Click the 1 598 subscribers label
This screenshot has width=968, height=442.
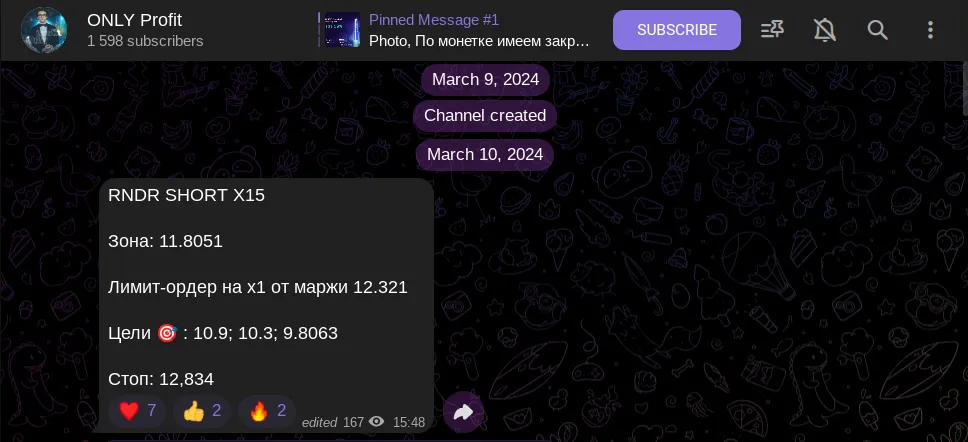[145, 41]
